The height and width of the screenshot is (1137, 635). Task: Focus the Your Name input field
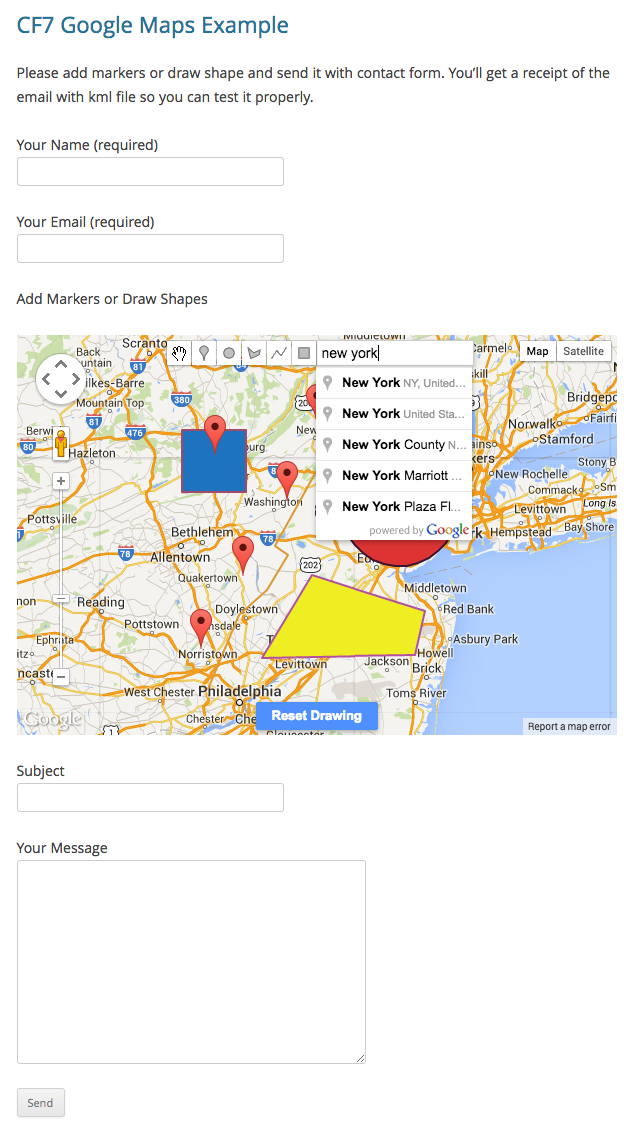pyautogui.click(x=150, y=172)
